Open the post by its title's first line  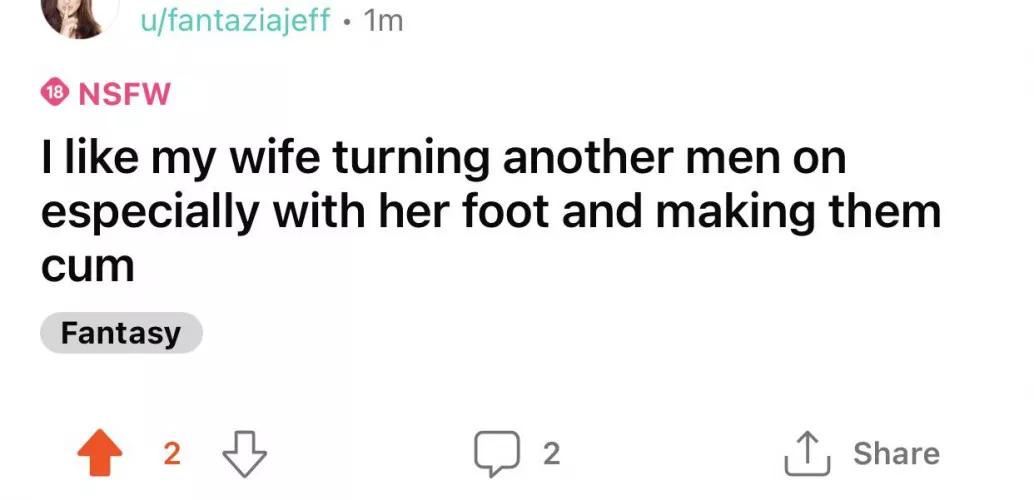(443, 159)
